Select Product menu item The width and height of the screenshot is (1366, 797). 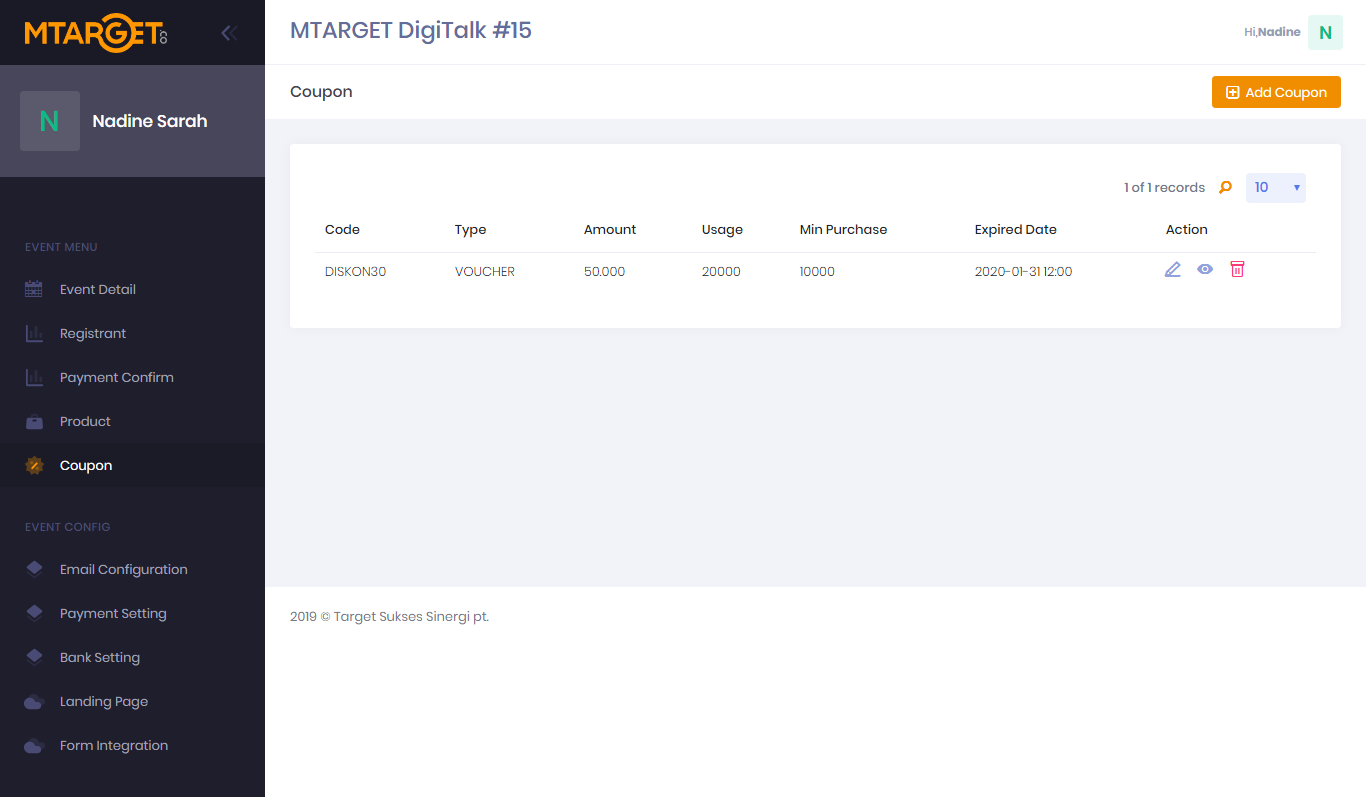[132, 421]
